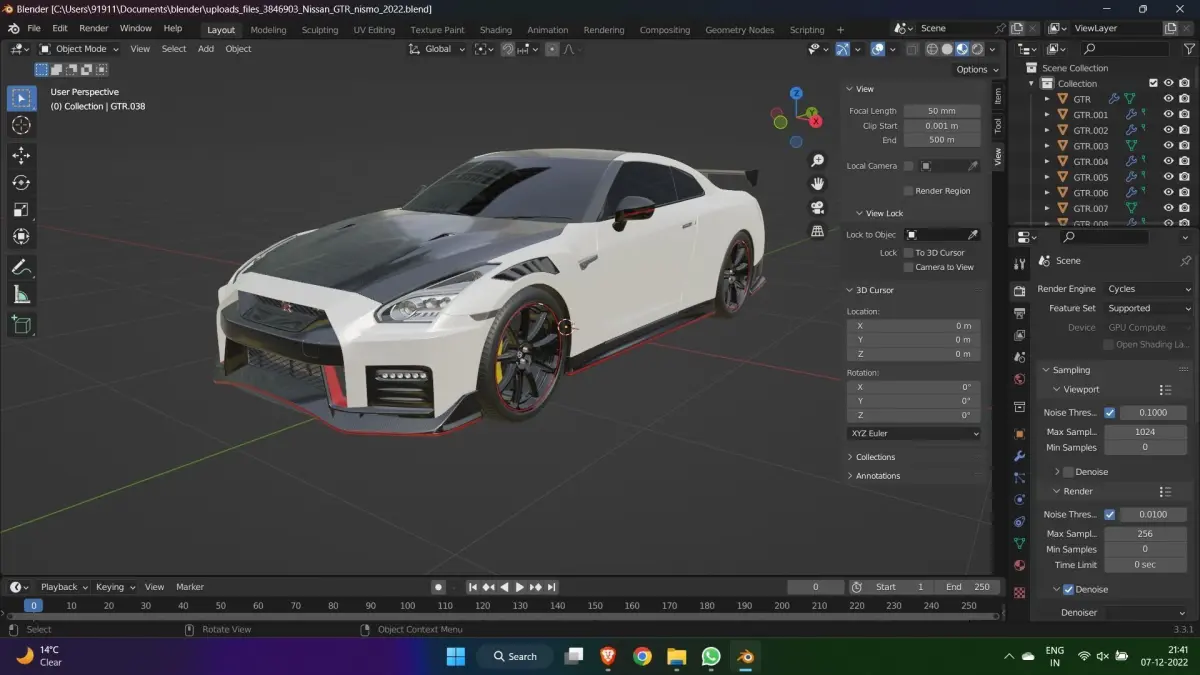Select the Move tool

tap(22, 155)
